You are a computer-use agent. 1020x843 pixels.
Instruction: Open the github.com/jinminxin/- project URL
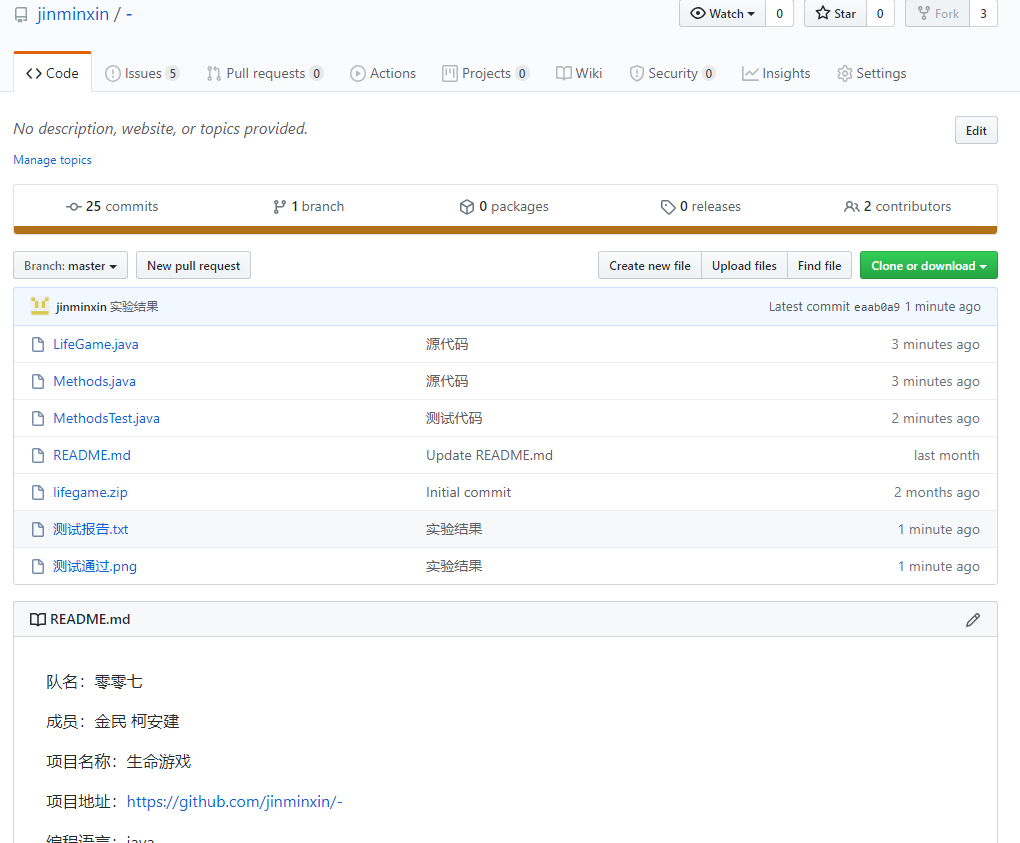coord(234,801)
